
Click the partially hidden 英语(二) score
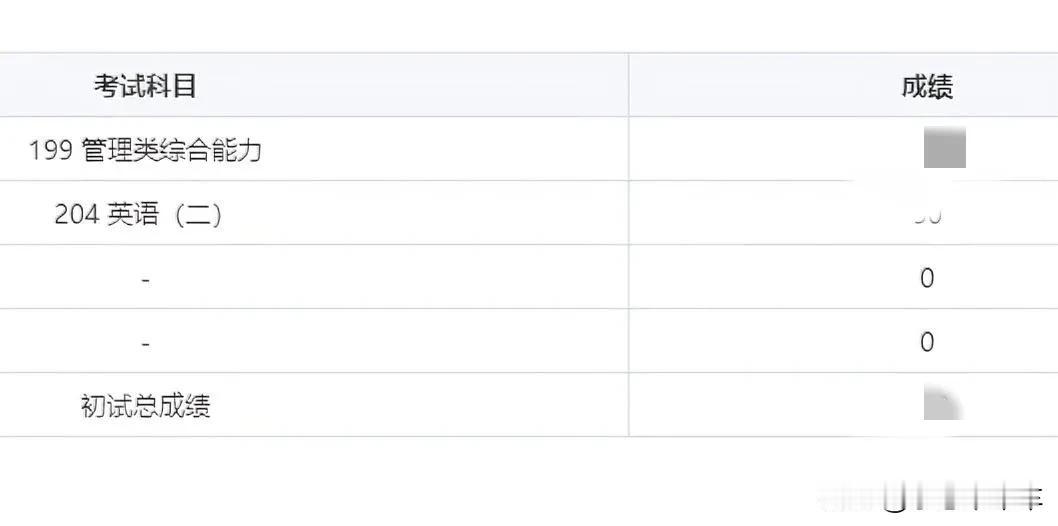pyautogui.click(x=928, y=216)
